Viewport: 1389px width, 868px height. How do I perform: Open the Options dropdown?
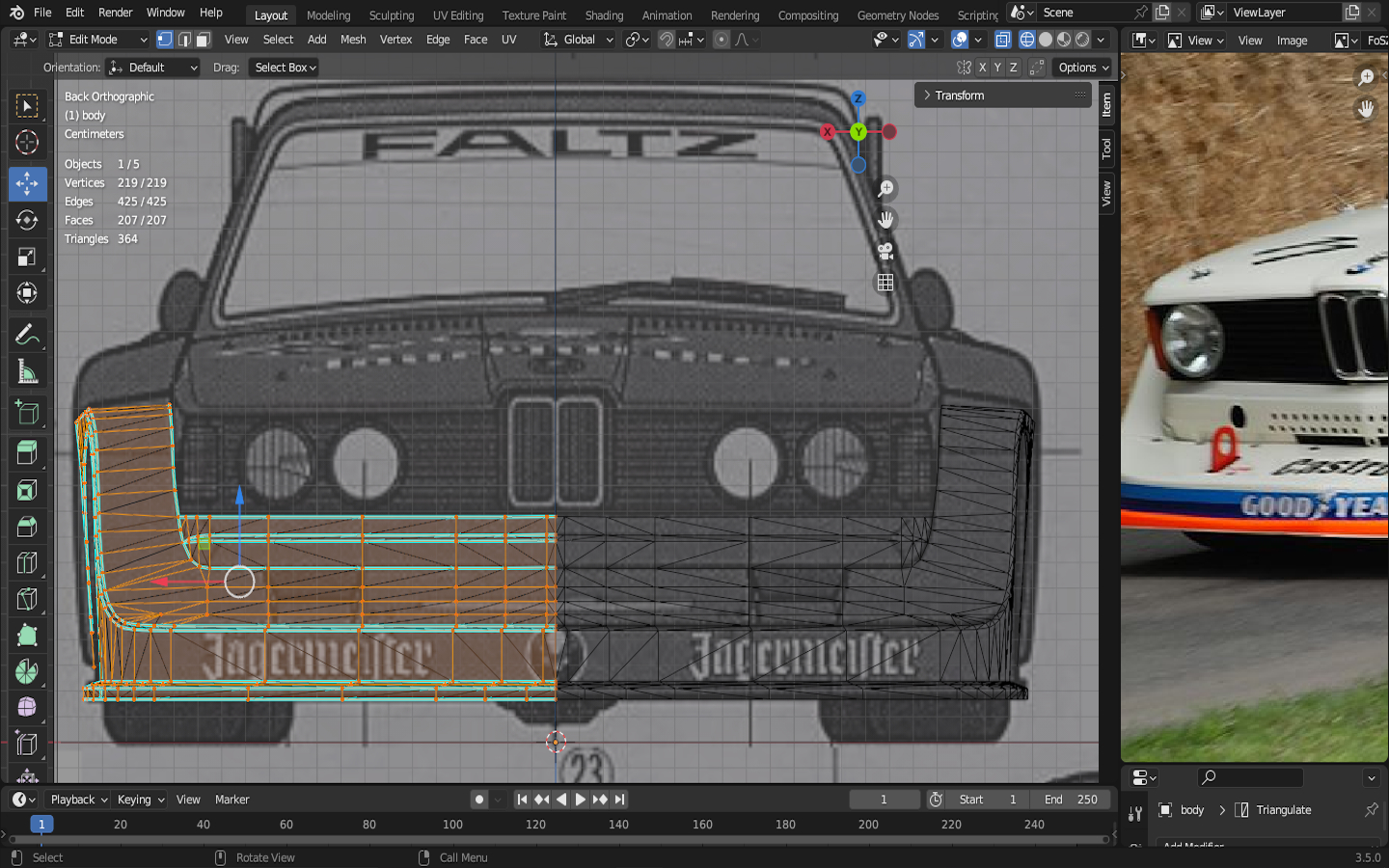(1082, 68)
